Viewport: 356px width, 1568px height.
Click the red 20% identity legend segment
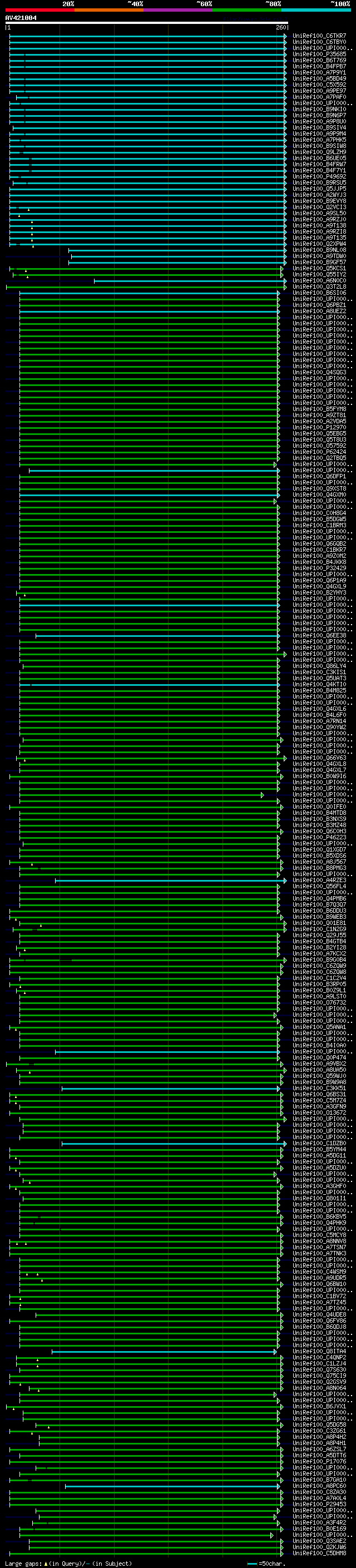(39, 10)
